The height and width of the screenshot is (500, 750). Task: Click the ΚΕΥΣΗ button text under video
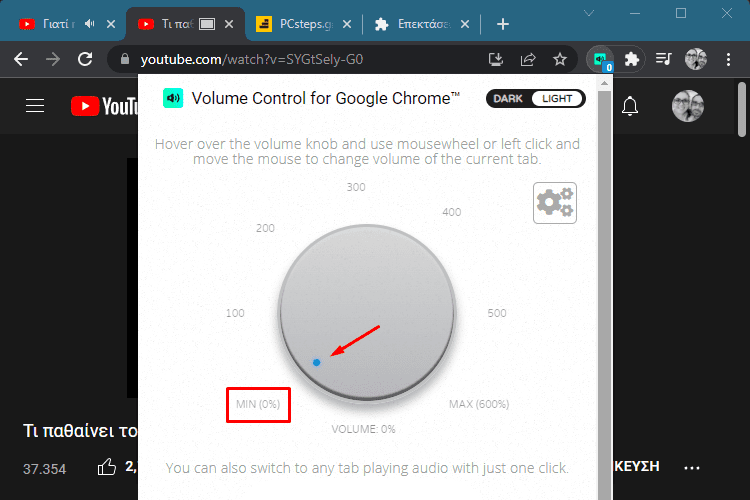637,466
